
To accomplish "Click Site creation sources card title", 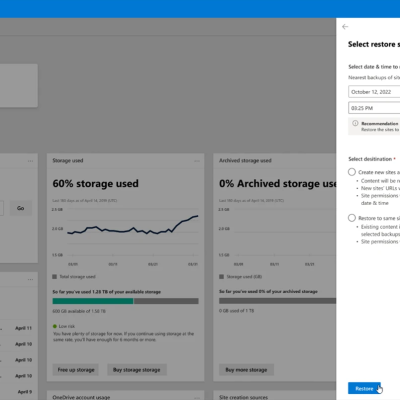I will point(243,397).
